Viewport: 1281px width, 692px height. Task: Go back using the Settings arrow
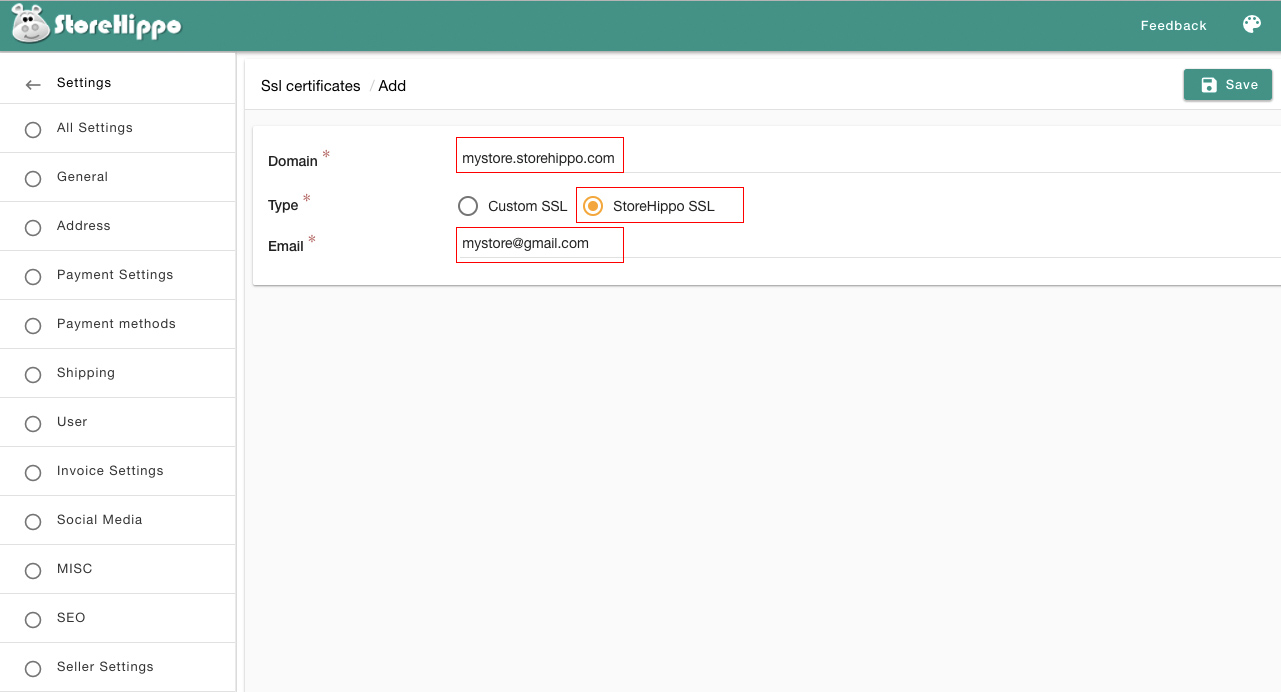(x=33, y=85)
